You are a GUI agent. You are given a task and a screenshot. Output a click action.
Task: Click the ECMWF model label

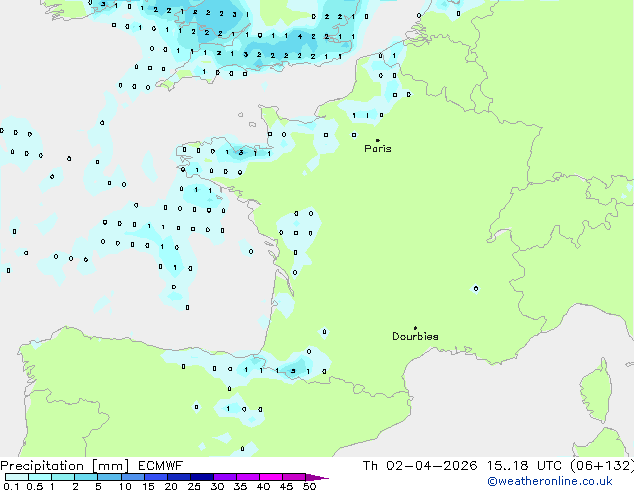click(x=161, y=466)
